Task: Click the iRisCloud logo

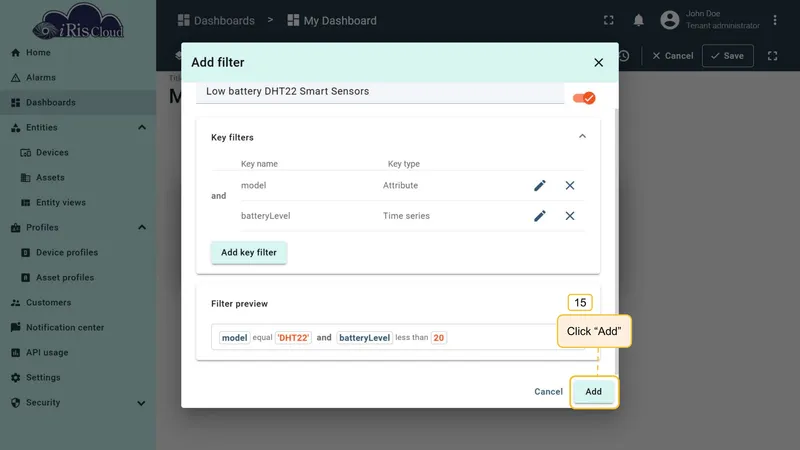Action: (x=78, y=21)
